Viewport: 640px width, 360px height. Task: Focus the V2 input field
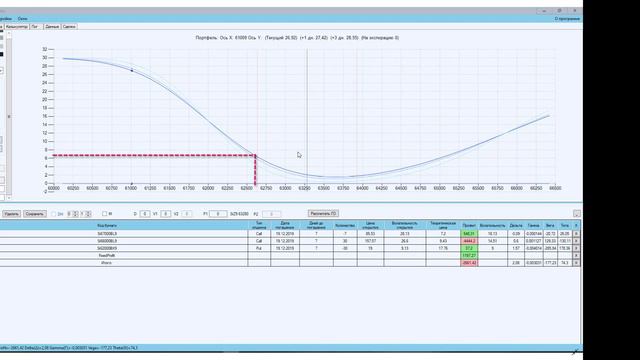pyautogui.click(x=186, y=214)
